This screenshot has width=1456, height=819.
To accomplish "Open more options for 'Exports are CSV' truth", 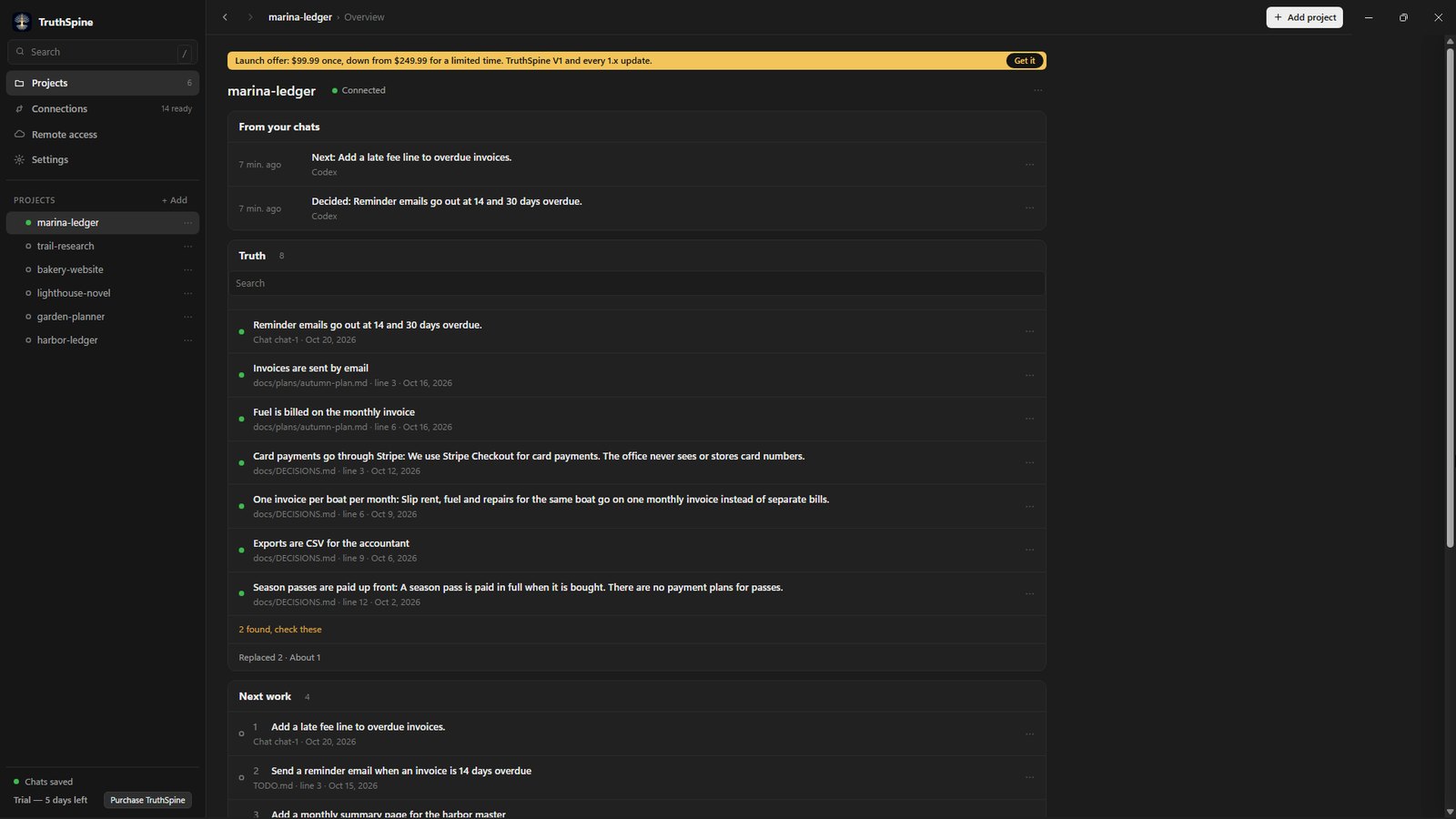I will pos(1029,550).
